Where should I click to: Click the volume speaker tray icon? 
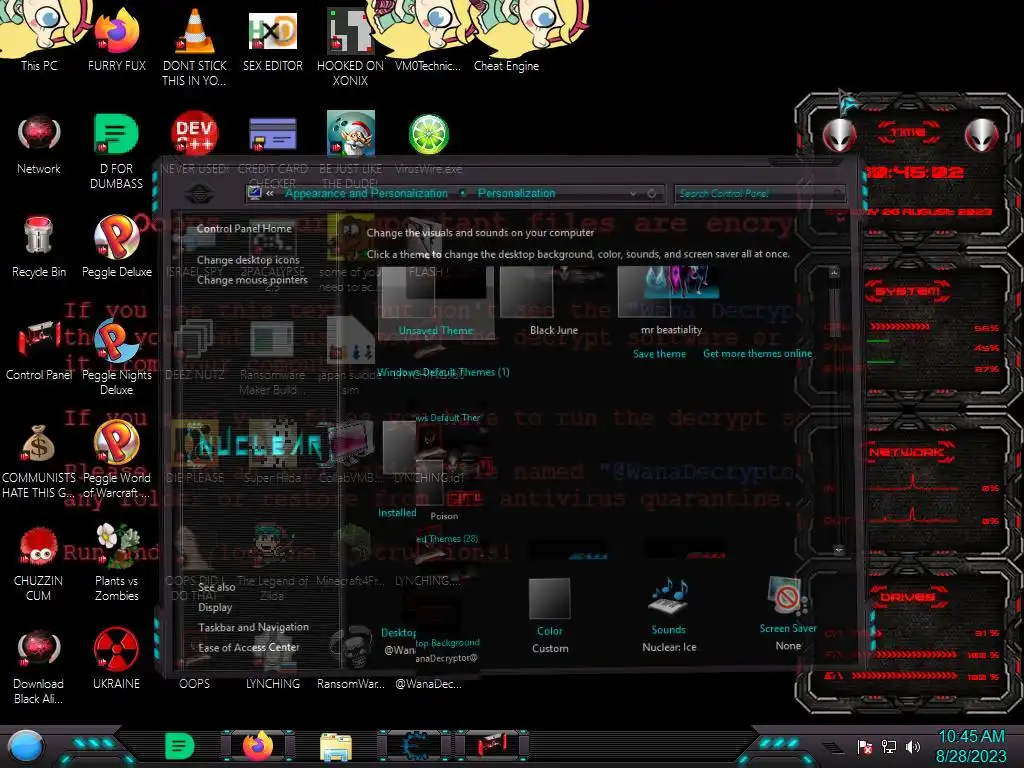point(913,746)
